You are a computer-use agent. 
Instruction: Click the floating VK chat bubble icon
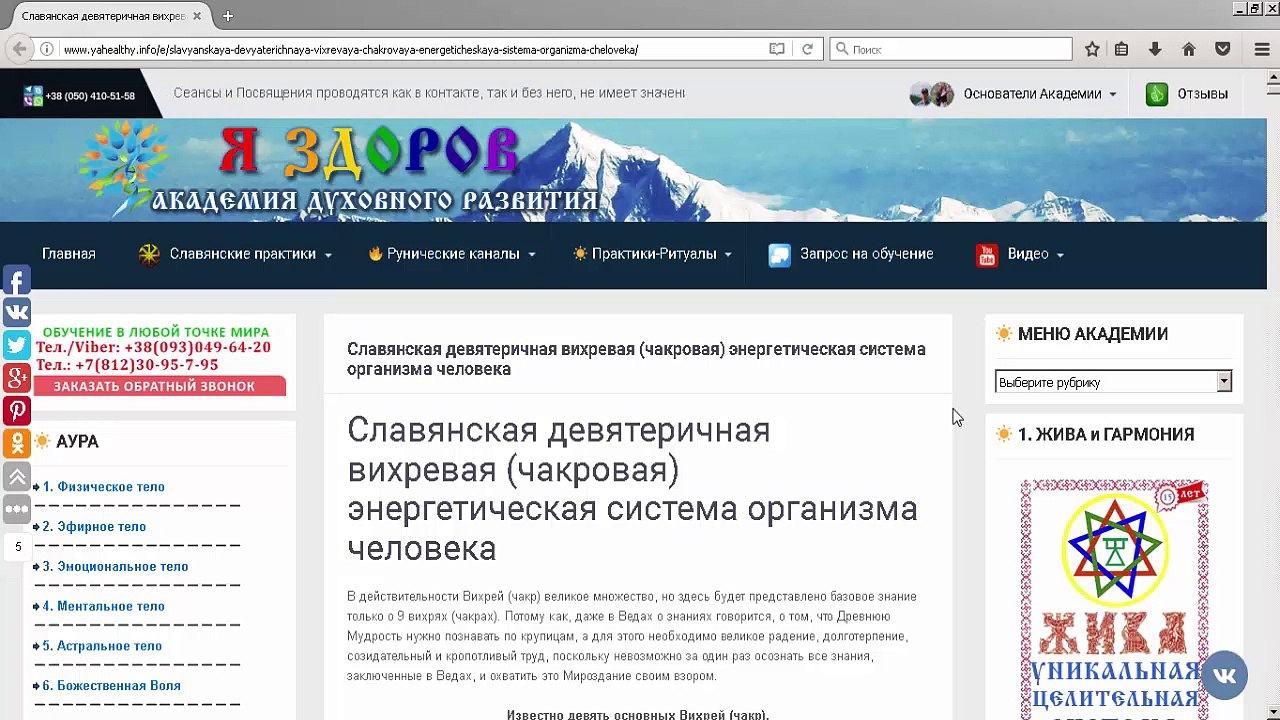pos(1225,675)
